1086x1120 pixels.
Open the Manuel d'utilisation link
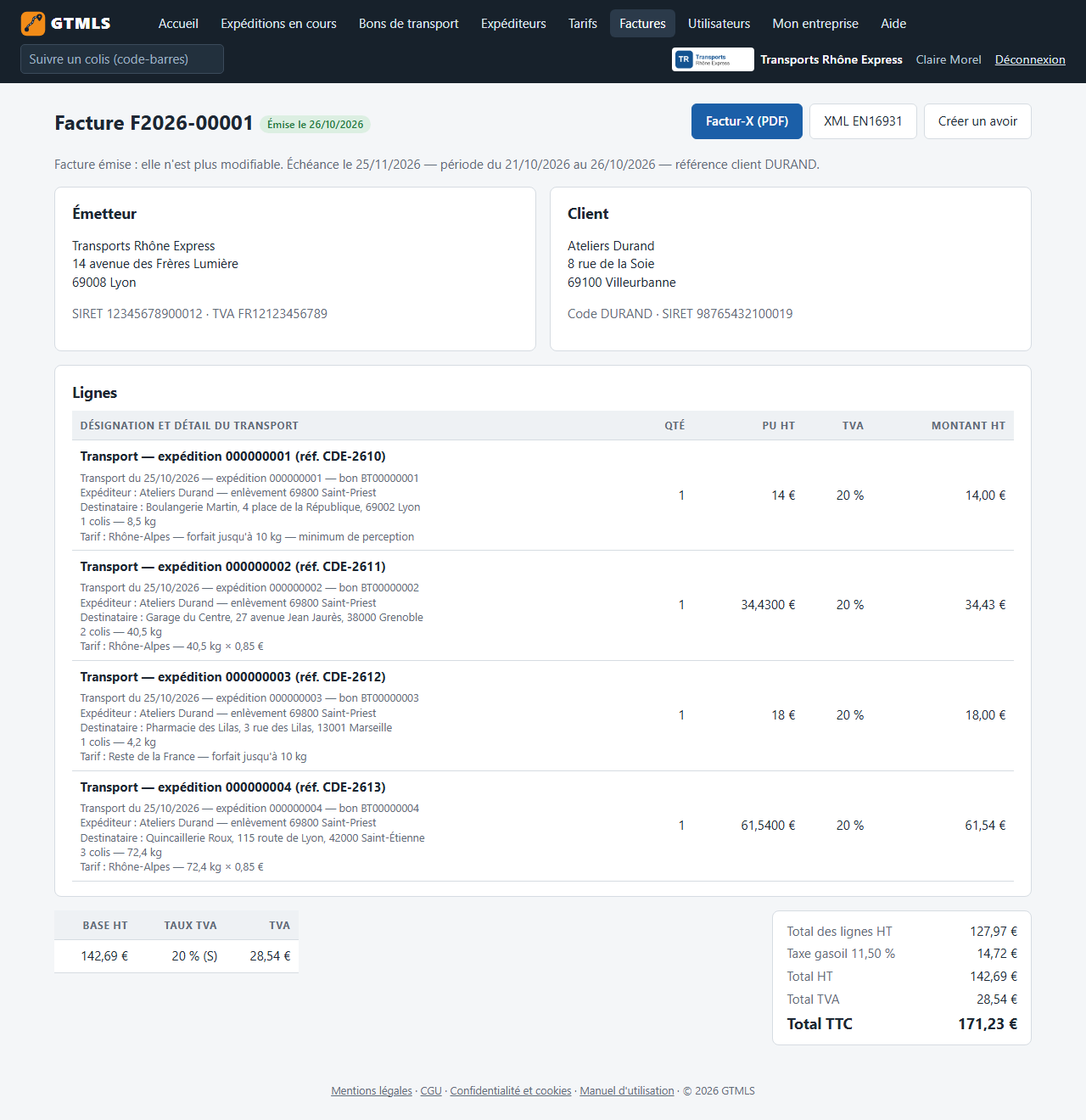tap(627, 1091)
